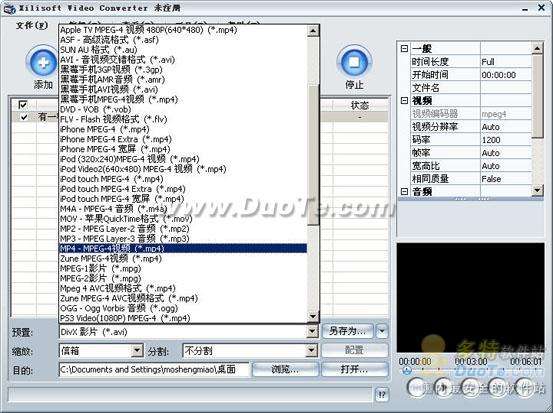Collapse the 音频 (Audio) property group
This screenshot has width=553, height=413.
click(x=405, y=192)
